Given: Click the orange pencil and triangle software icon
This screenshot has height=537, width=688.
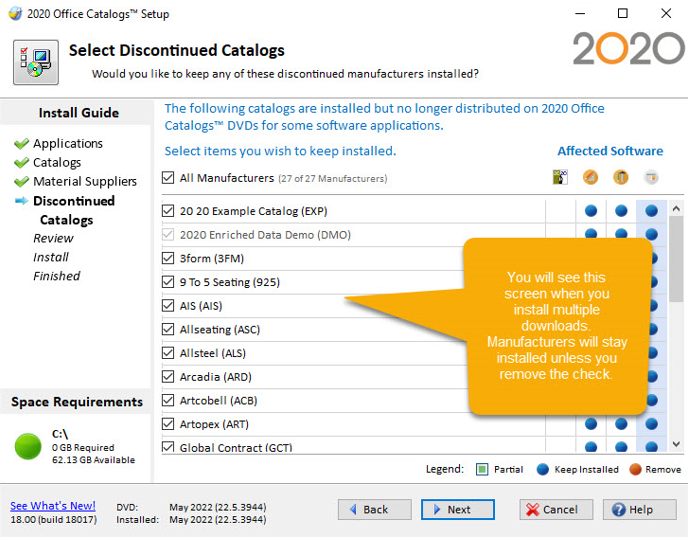Looking at the screenshot, I should 591,177.
